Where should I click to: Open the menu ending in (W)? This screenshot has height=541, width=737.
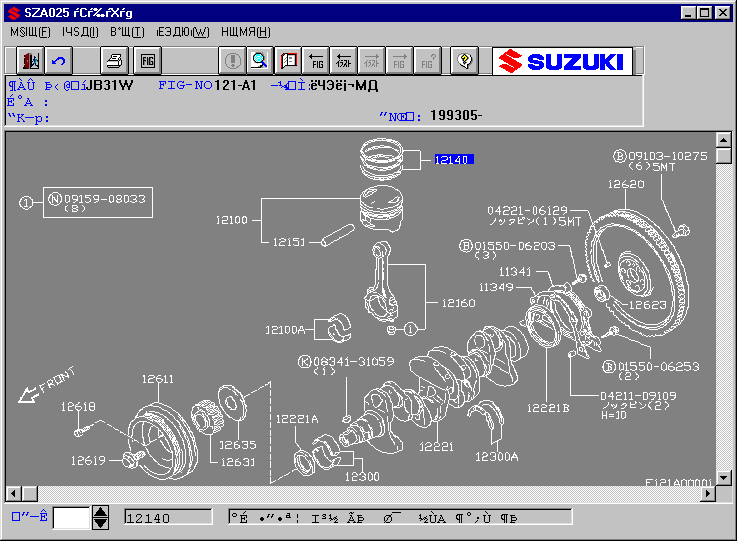(183, 32)
